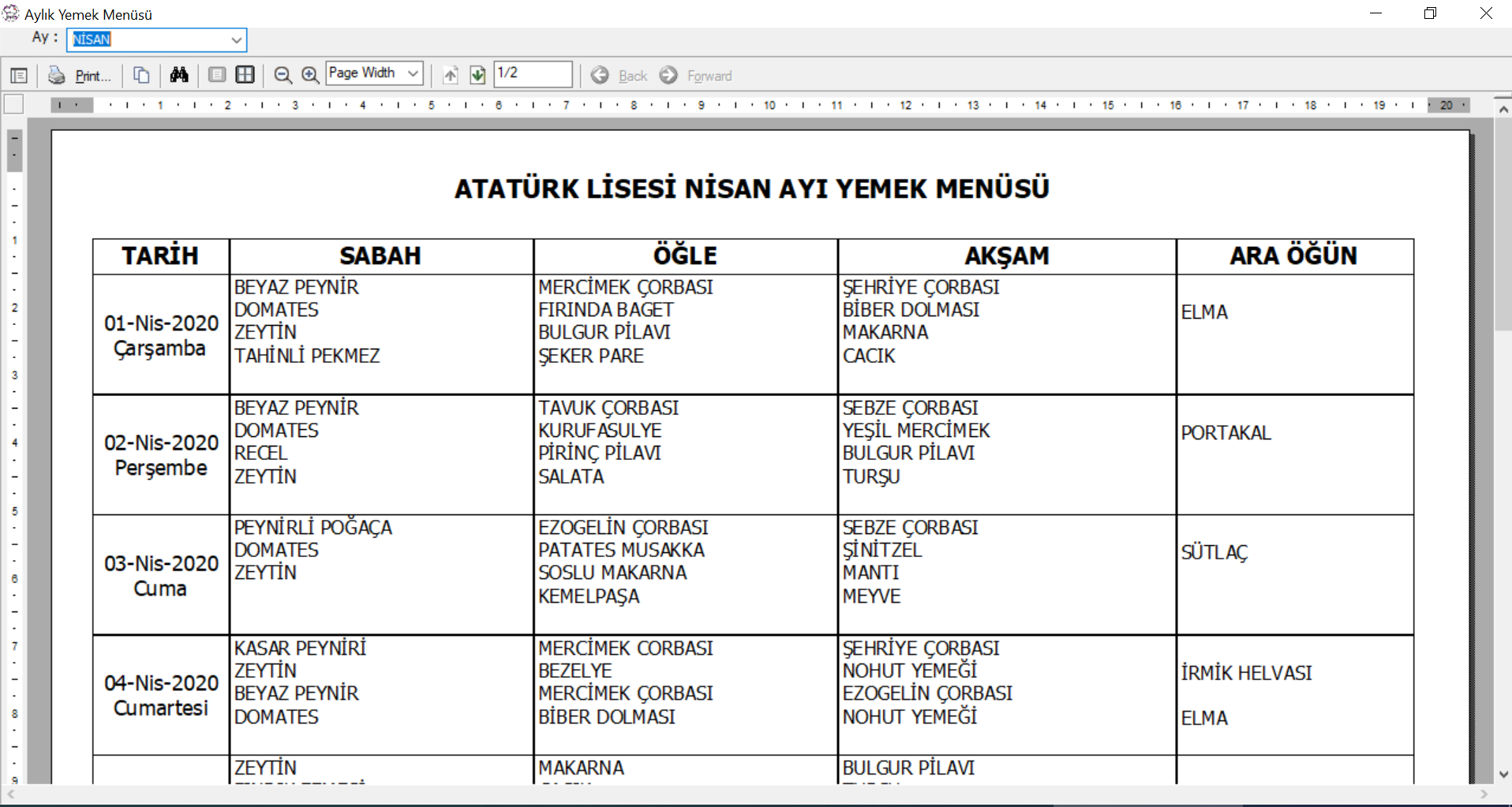The height and width of the screenshot is (807, 1512).
Task: Click the SABAH column header
Action: (x=380, y=256)
